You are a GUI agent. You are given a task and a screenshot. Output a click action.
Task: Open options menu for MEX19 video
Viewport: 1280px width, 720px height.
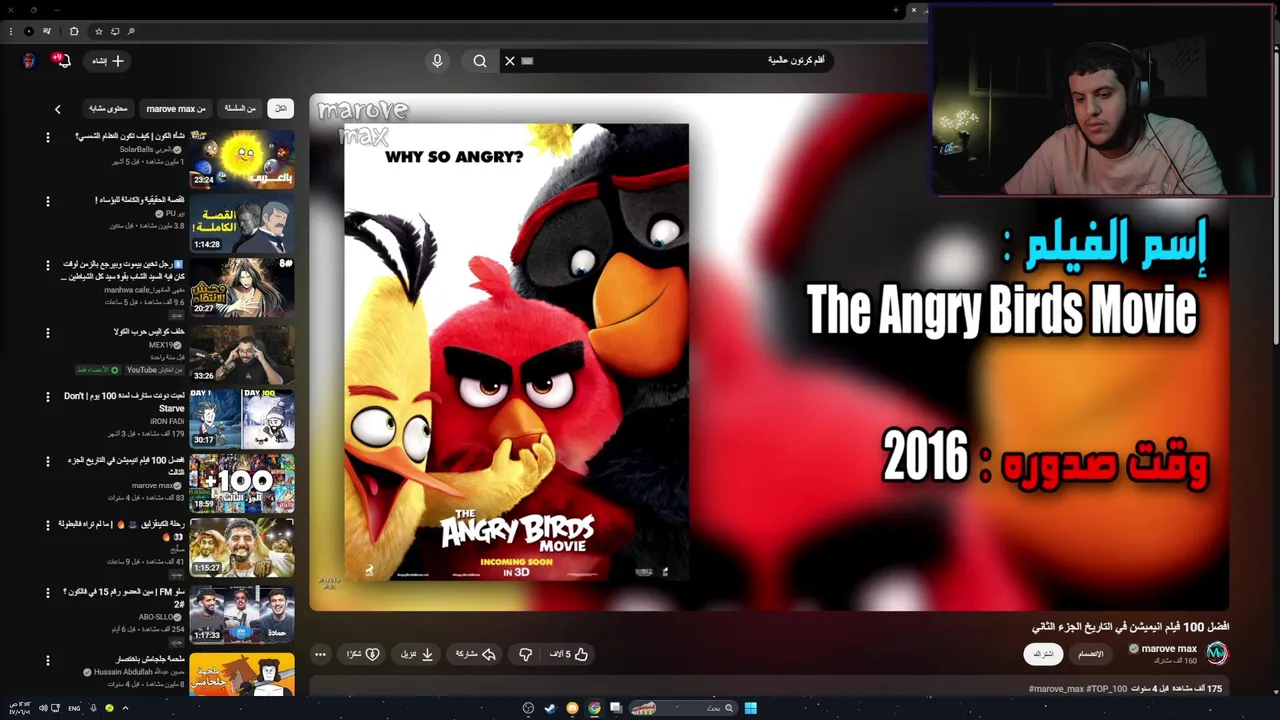coord(47,331)
